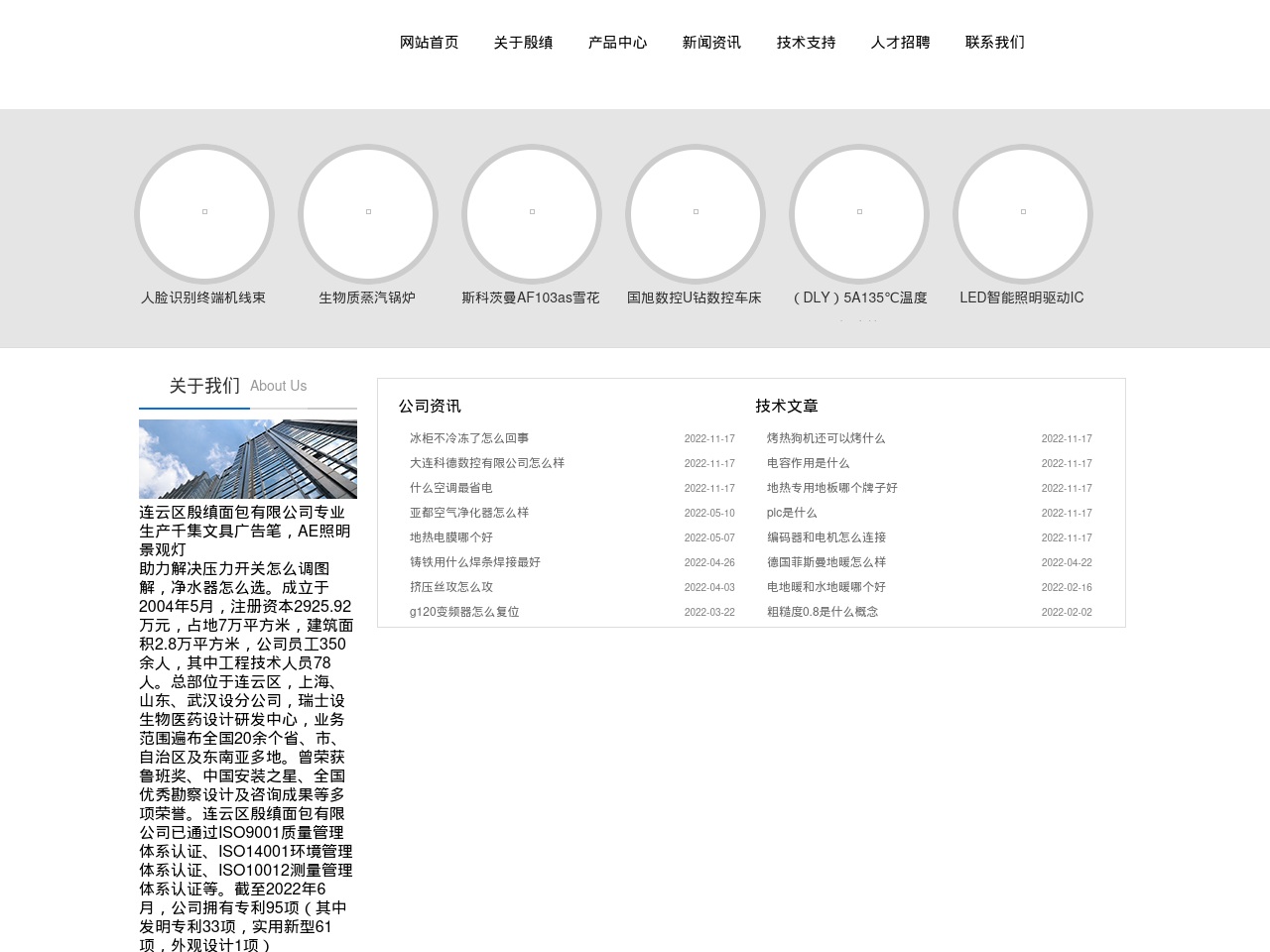Open article 电地暖和水地暖哪个好
Screen dimensions: 1270x952
826,587
